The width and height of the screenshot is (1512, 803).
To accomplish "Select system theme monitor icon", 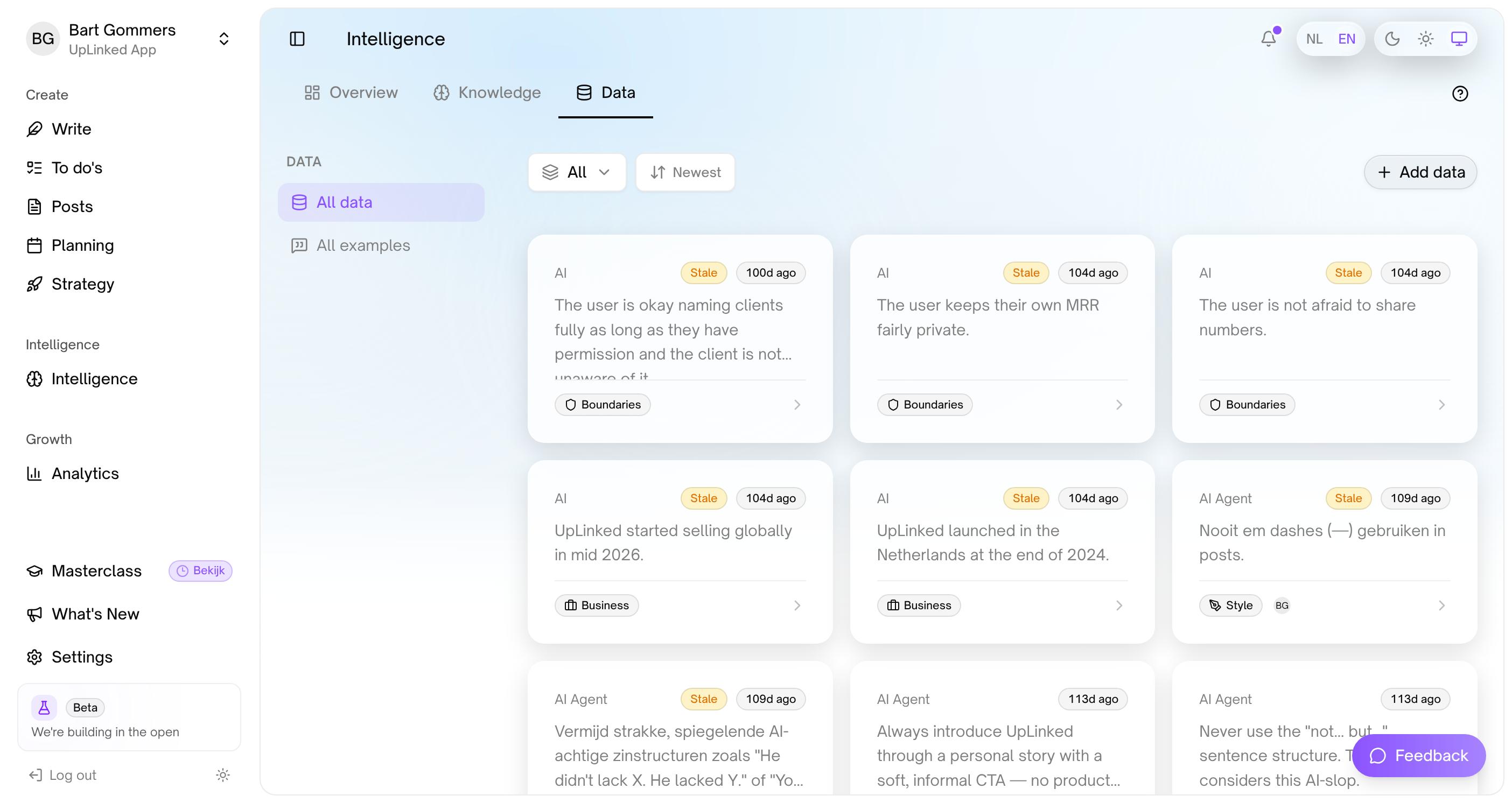I will point(1459,39).
